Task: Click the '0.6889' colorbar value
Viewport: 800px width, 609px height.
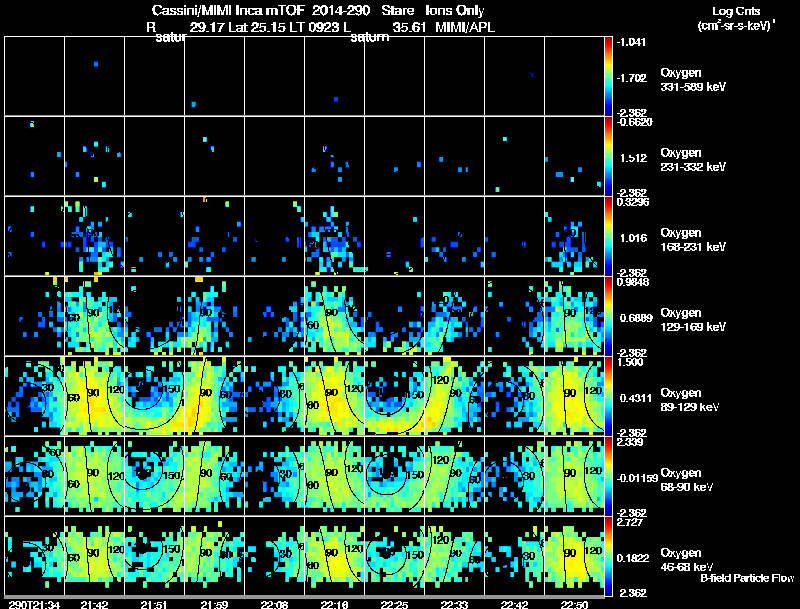Action: coord(636,318)
